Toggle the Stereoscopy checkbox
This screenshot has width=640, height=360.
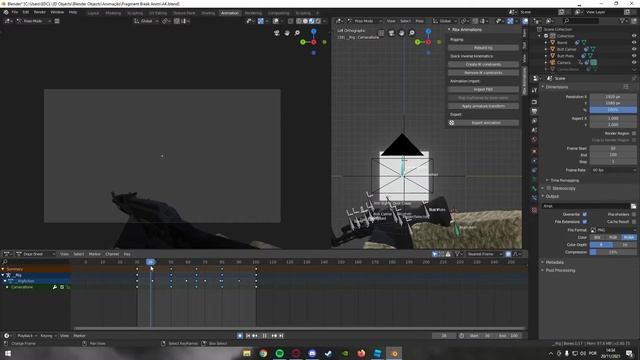coord(548,188)
